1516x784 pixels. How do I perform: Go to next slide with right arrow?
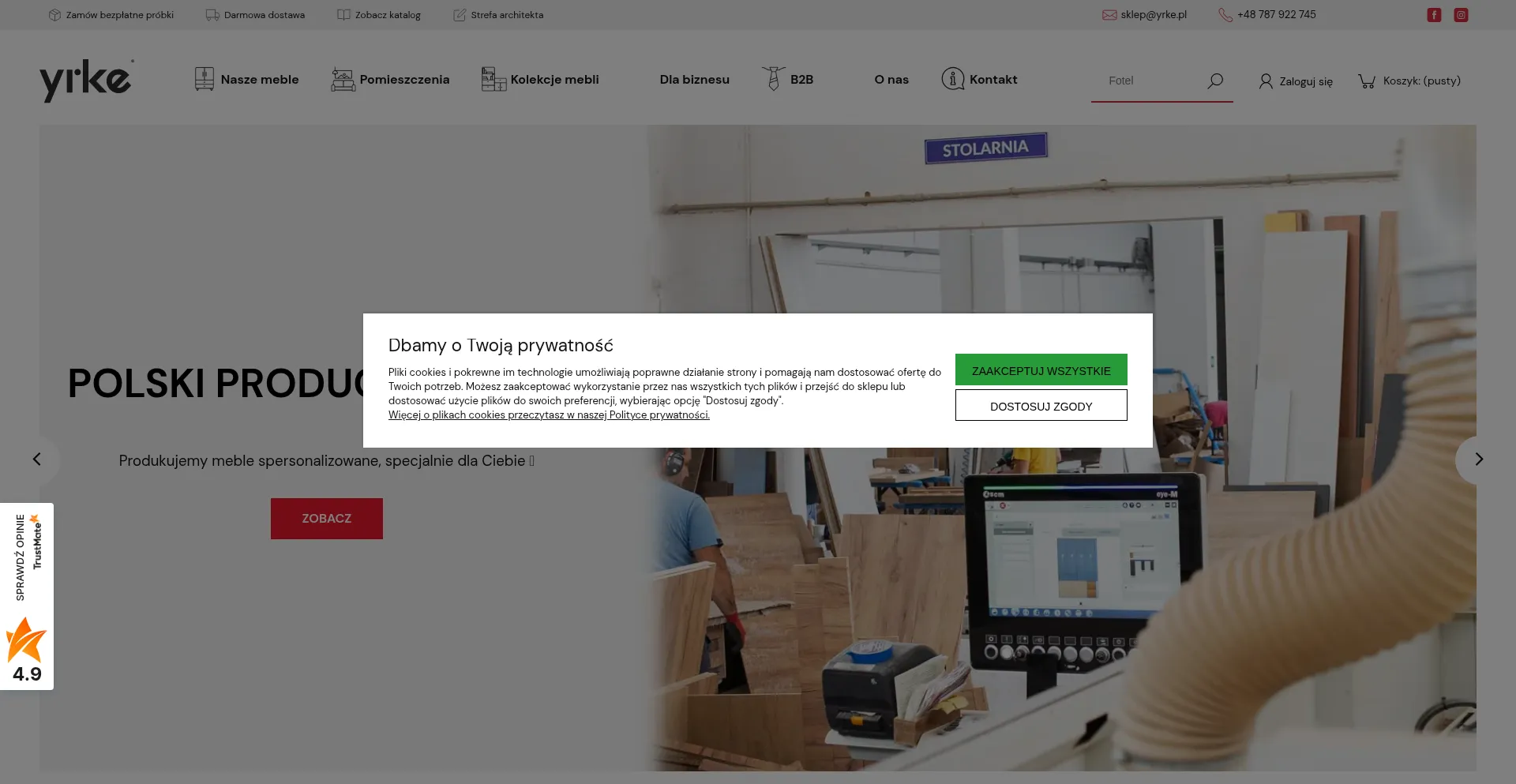[x=1478, y=460]
